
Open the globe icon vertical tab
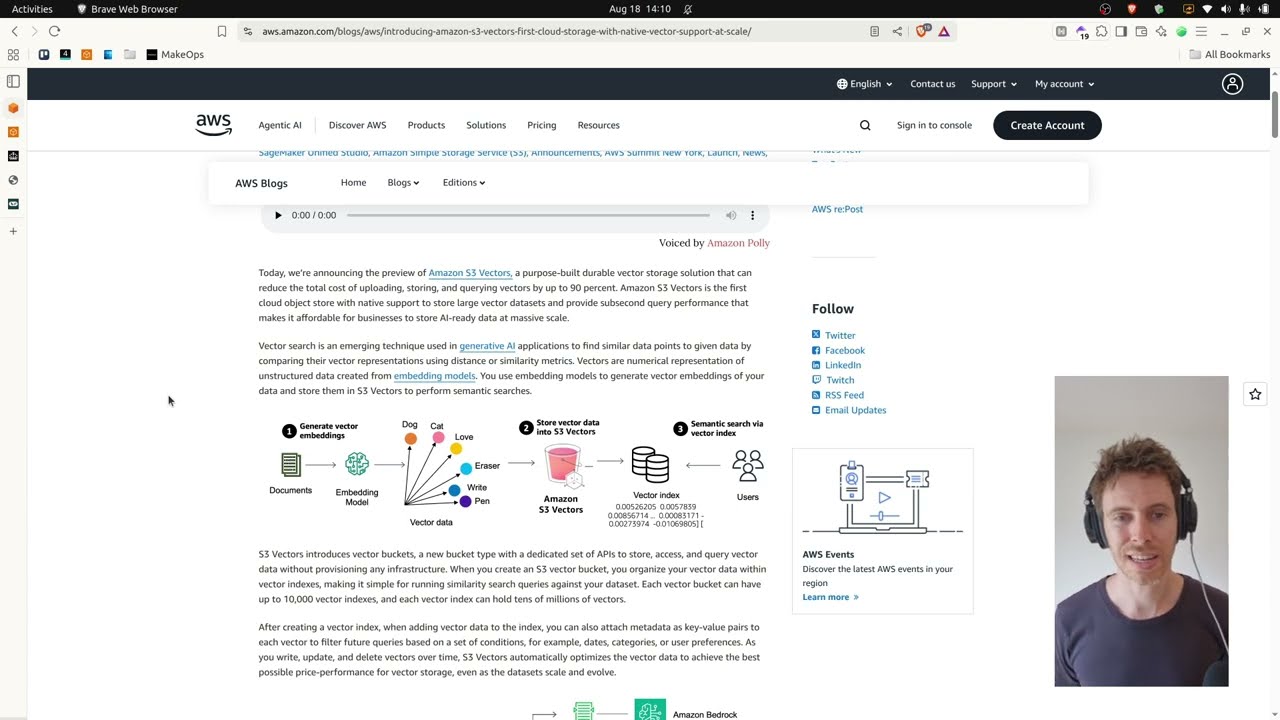tap(13, 180)
